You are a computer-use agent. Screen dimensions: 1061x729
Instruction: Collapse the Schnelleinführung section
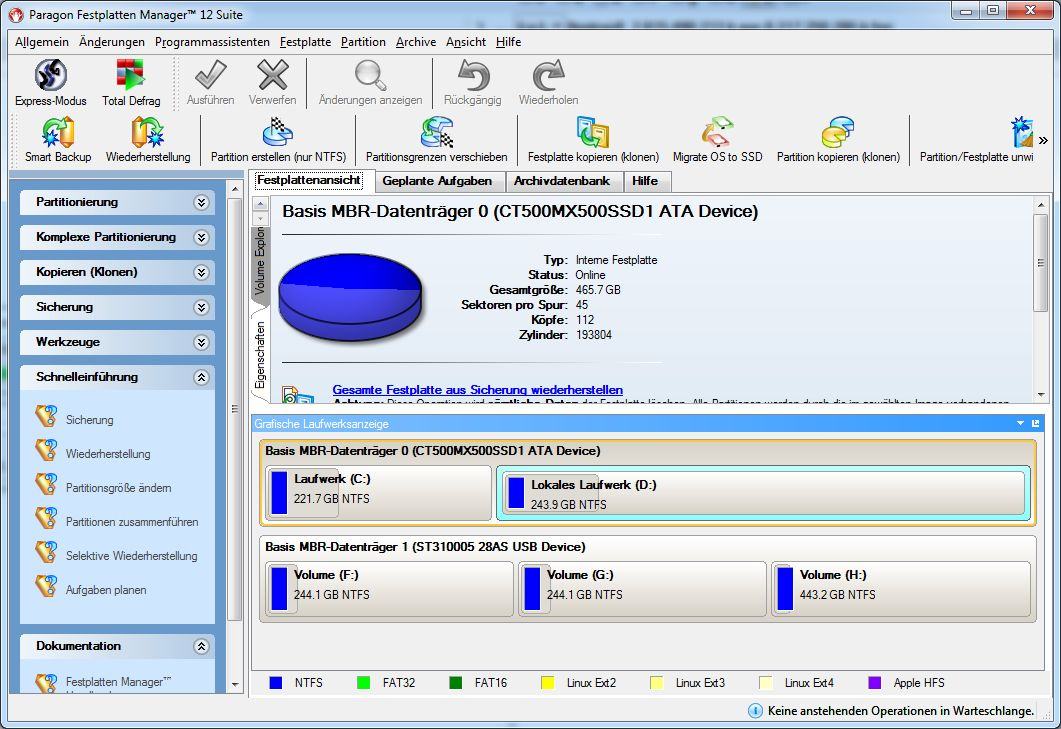[x=201, y=378]
